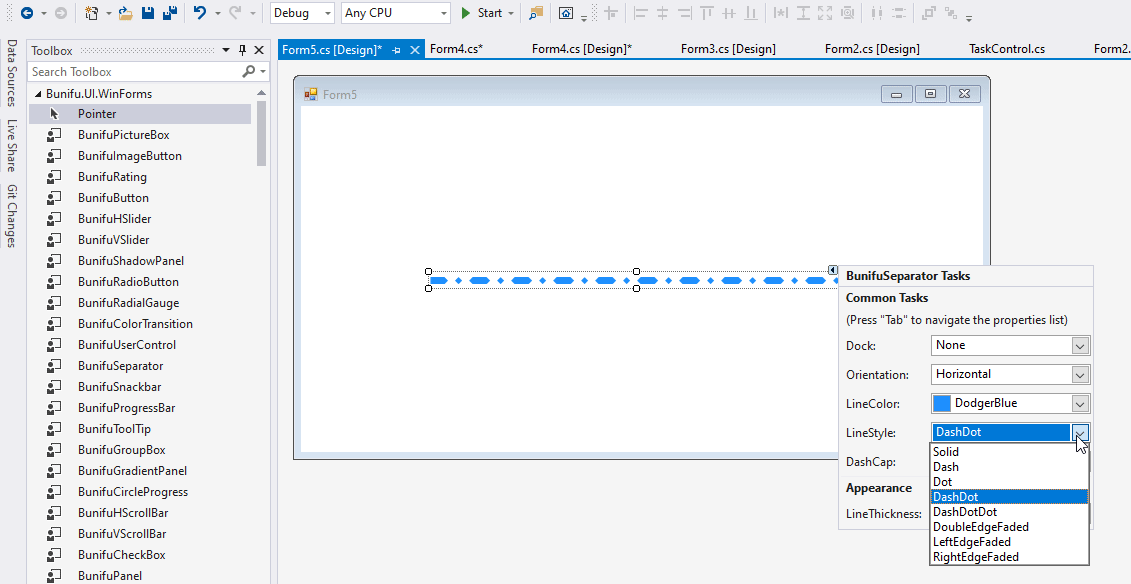Open the Data Sources side tab
1131x584 pixels.
point(12,73)
